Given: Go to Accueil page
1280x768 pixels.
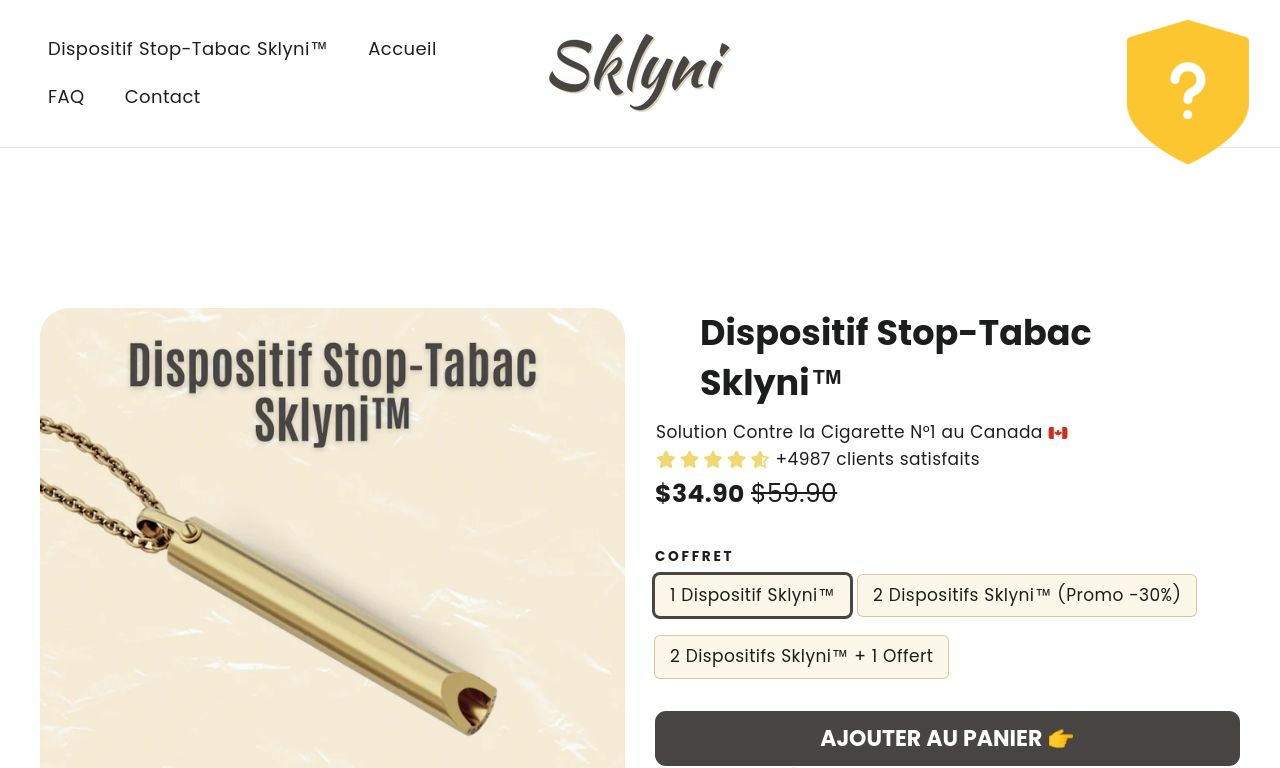Looking at the screenshot, I should pyautogui.click(x=402, y=49).
